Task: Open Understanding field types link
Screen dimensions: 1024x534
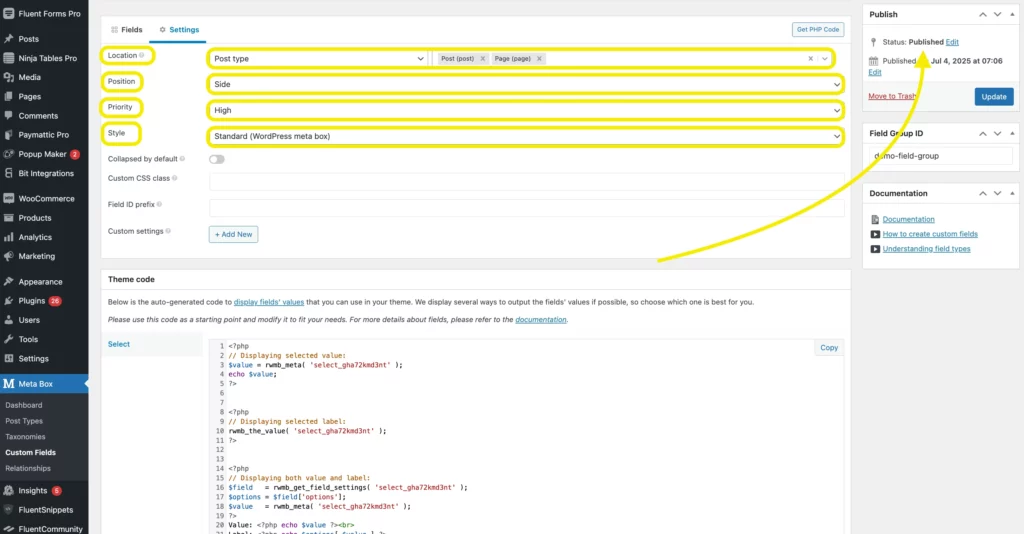Action: (x=926, y=249)
